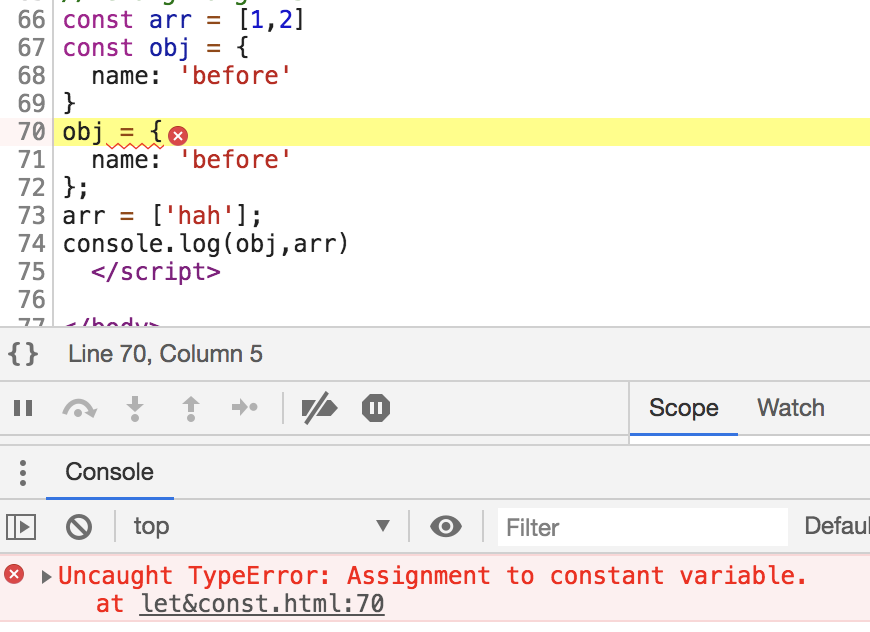Click the step out of function arrow

190,408
